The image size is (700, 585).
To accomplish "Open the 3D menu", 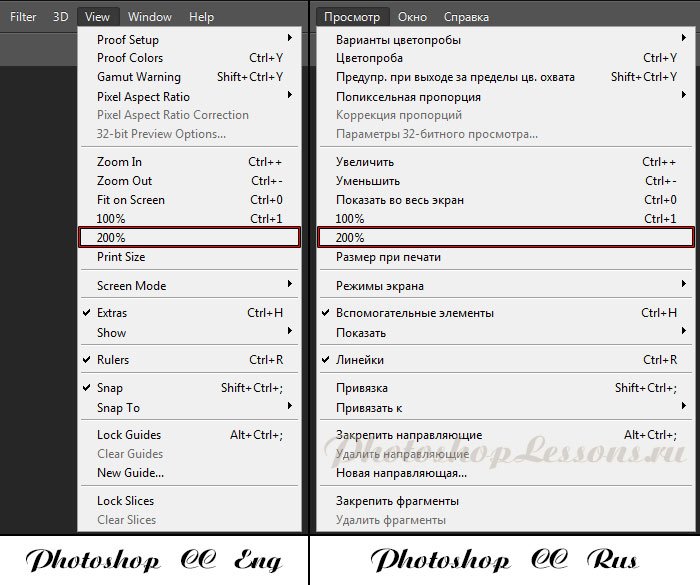I will pos(60,17).
